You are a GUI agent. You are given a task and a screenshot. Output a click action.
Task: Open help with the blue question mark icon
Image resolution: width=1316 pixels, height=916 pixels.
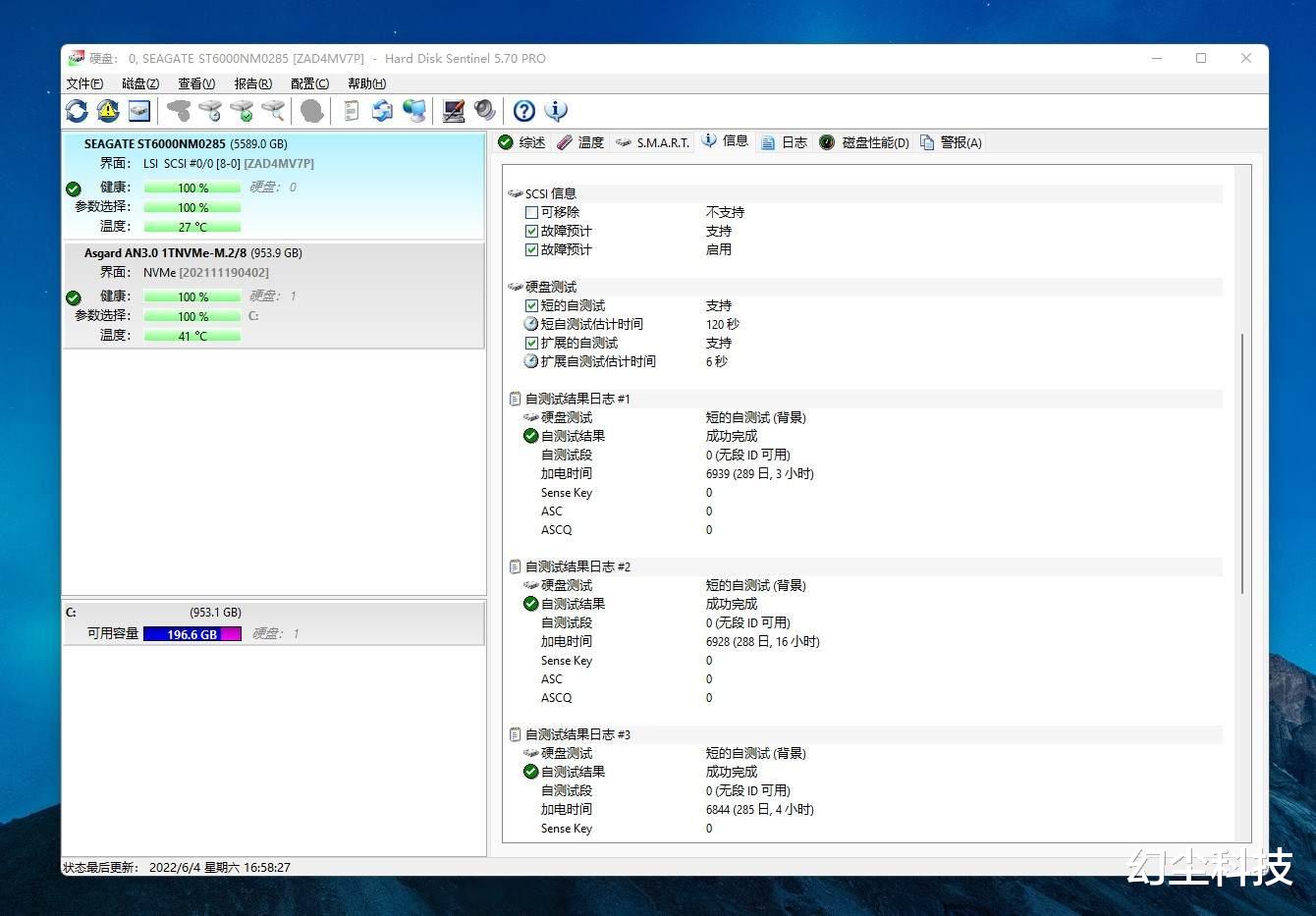[524, 111]
